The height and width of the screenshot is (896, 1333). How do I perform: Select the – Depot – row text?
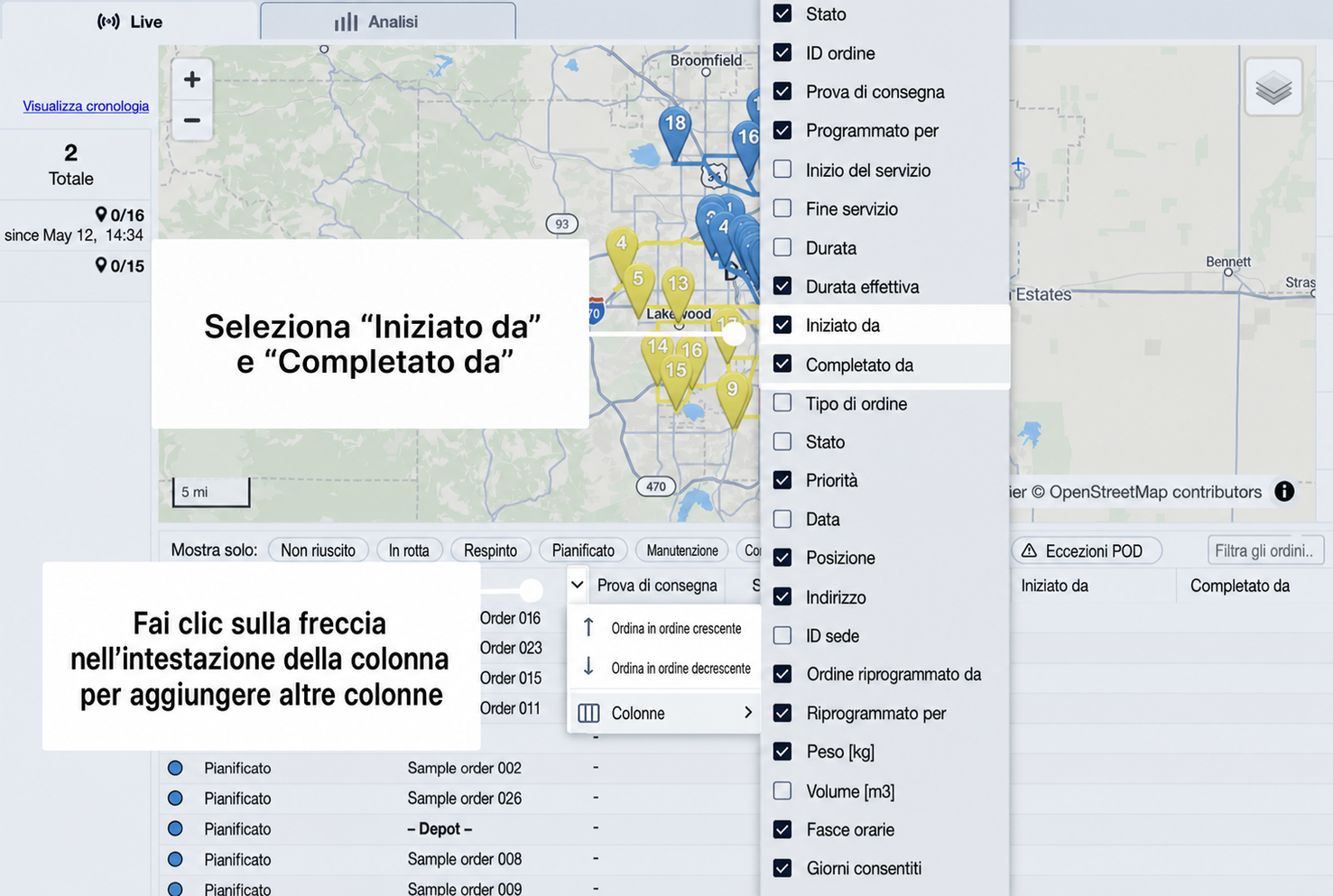pos(440,828)
